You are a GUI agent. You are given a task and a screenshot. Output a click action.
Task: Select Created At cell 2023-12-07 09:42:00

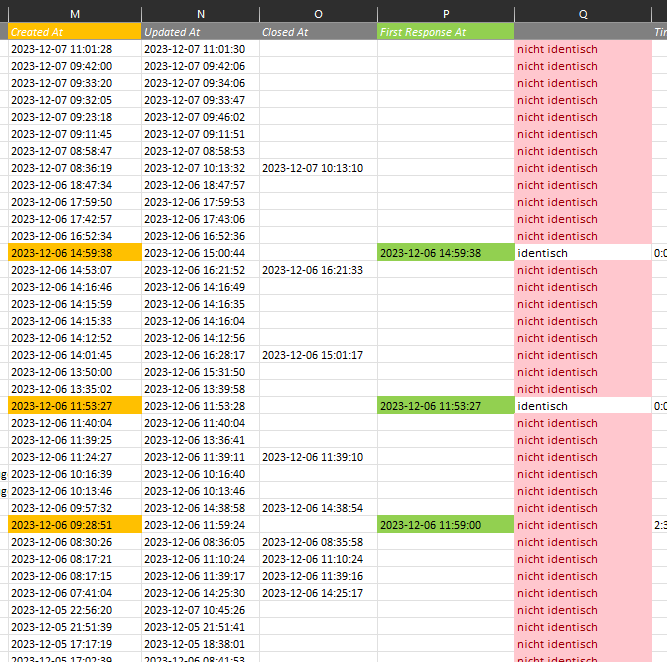75,66
